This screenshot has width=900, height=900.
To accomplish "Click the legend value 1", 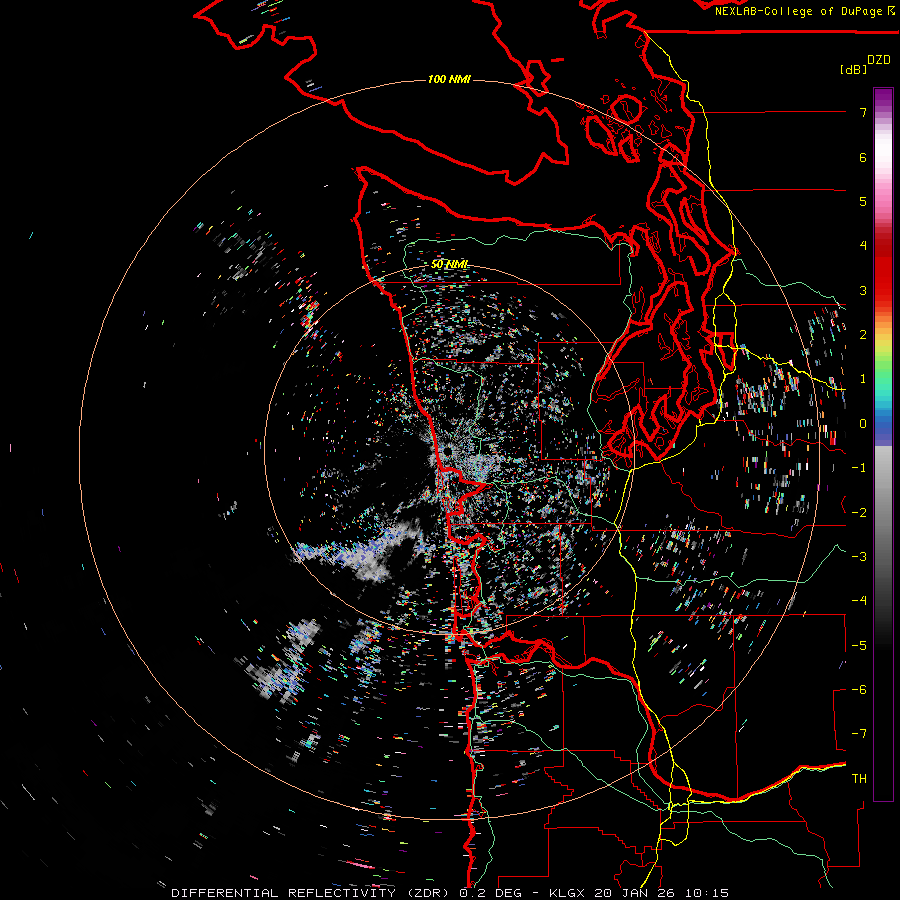I will click(863, 379).
